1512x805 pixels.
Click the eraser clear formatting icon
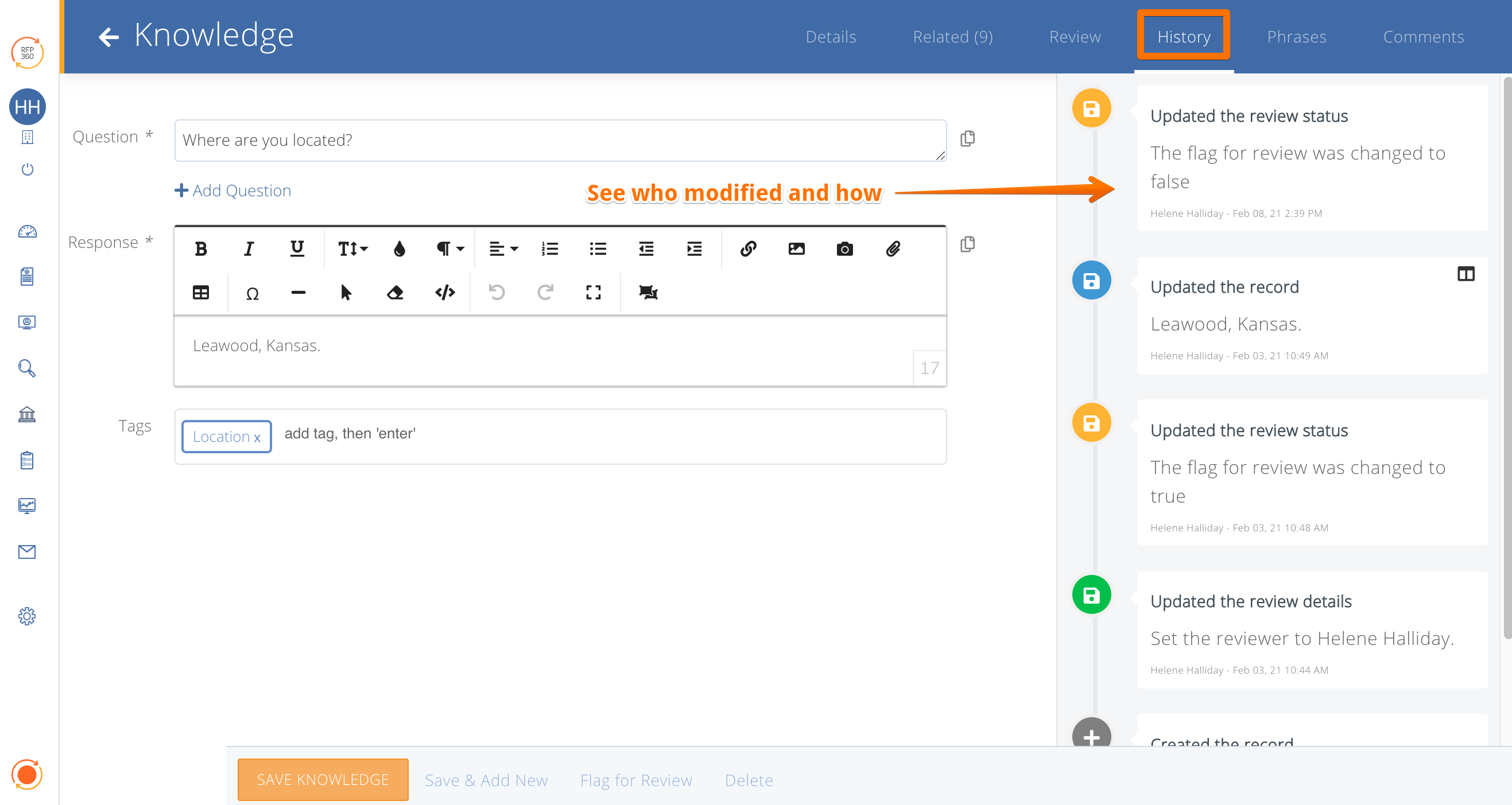395,292
